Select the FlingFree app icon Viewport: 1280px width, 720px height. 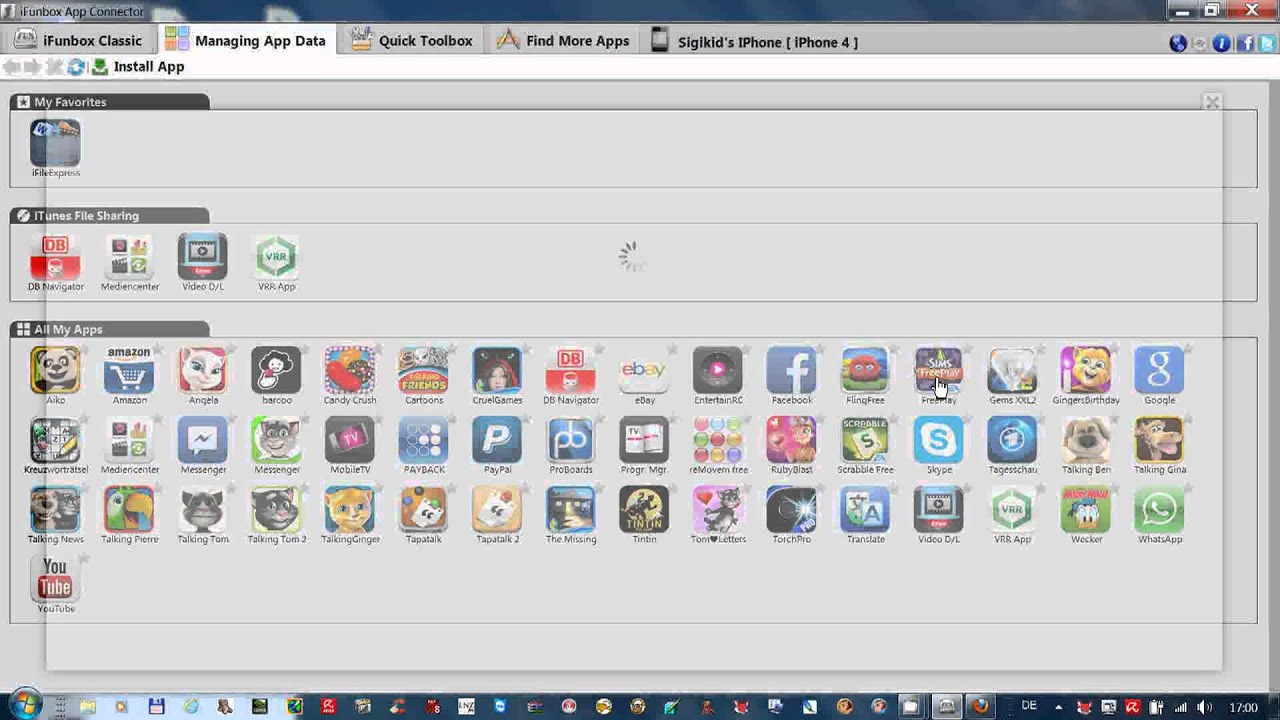click(865, 371)
